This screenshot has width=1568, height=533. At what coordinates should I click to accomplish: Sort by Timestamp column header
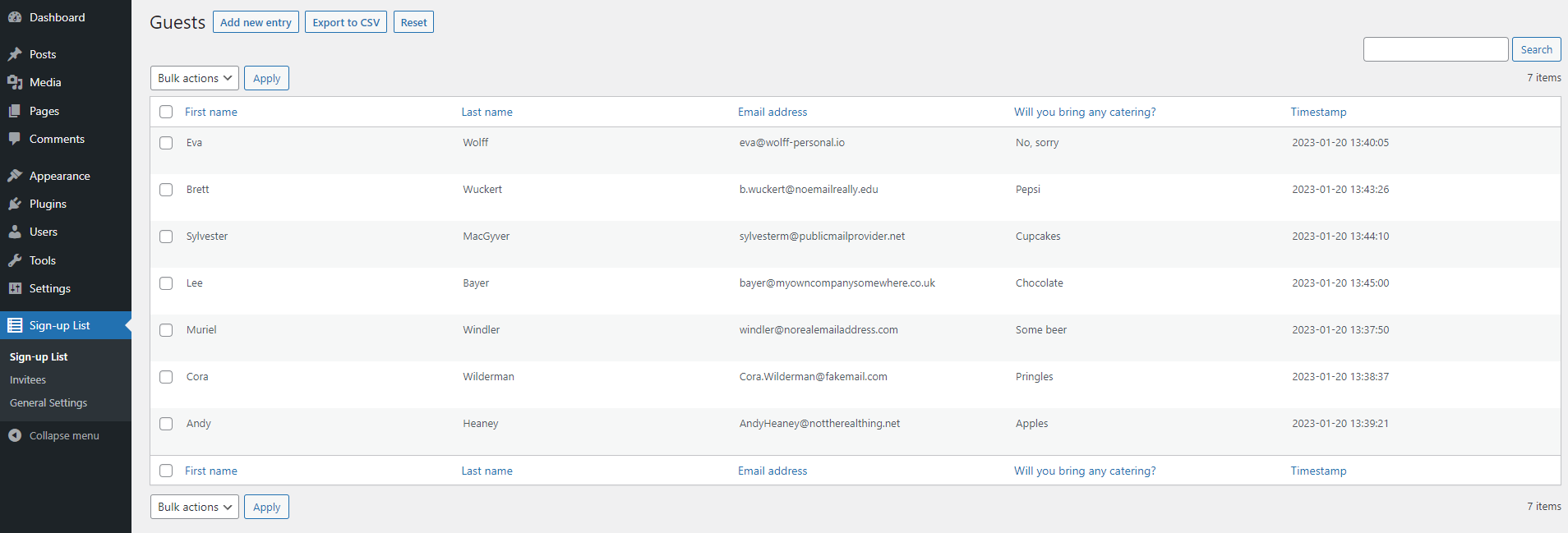(1317, 112)
